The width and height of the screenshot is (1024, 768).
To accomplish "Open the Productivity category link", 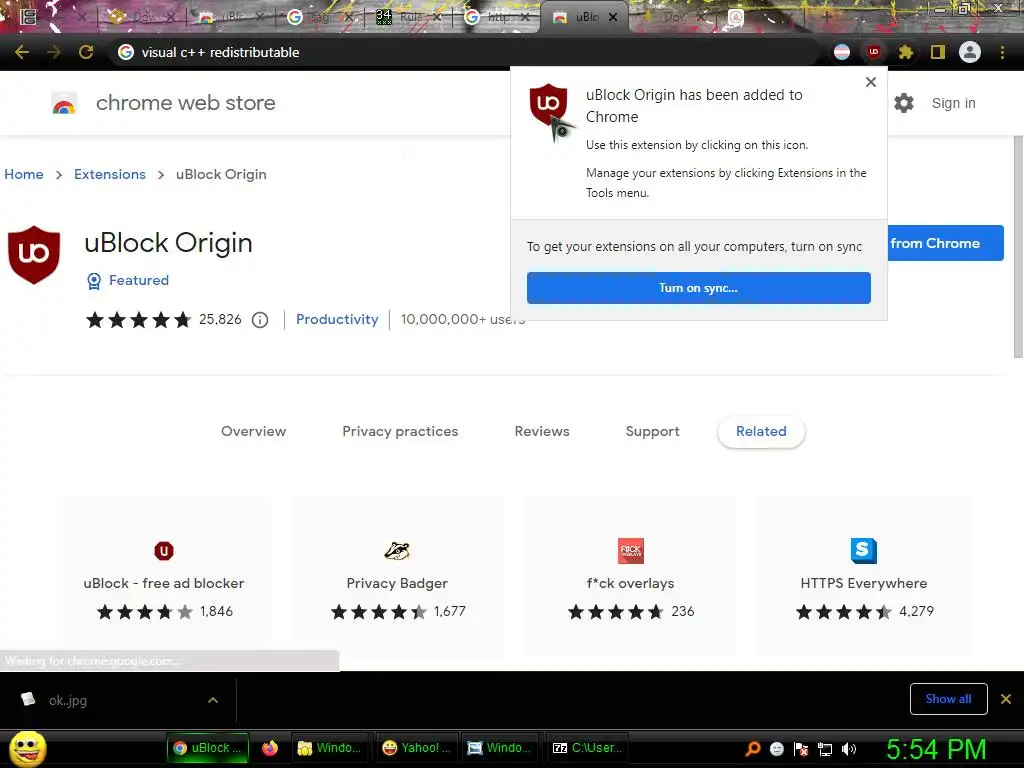I will pos(337,319).
